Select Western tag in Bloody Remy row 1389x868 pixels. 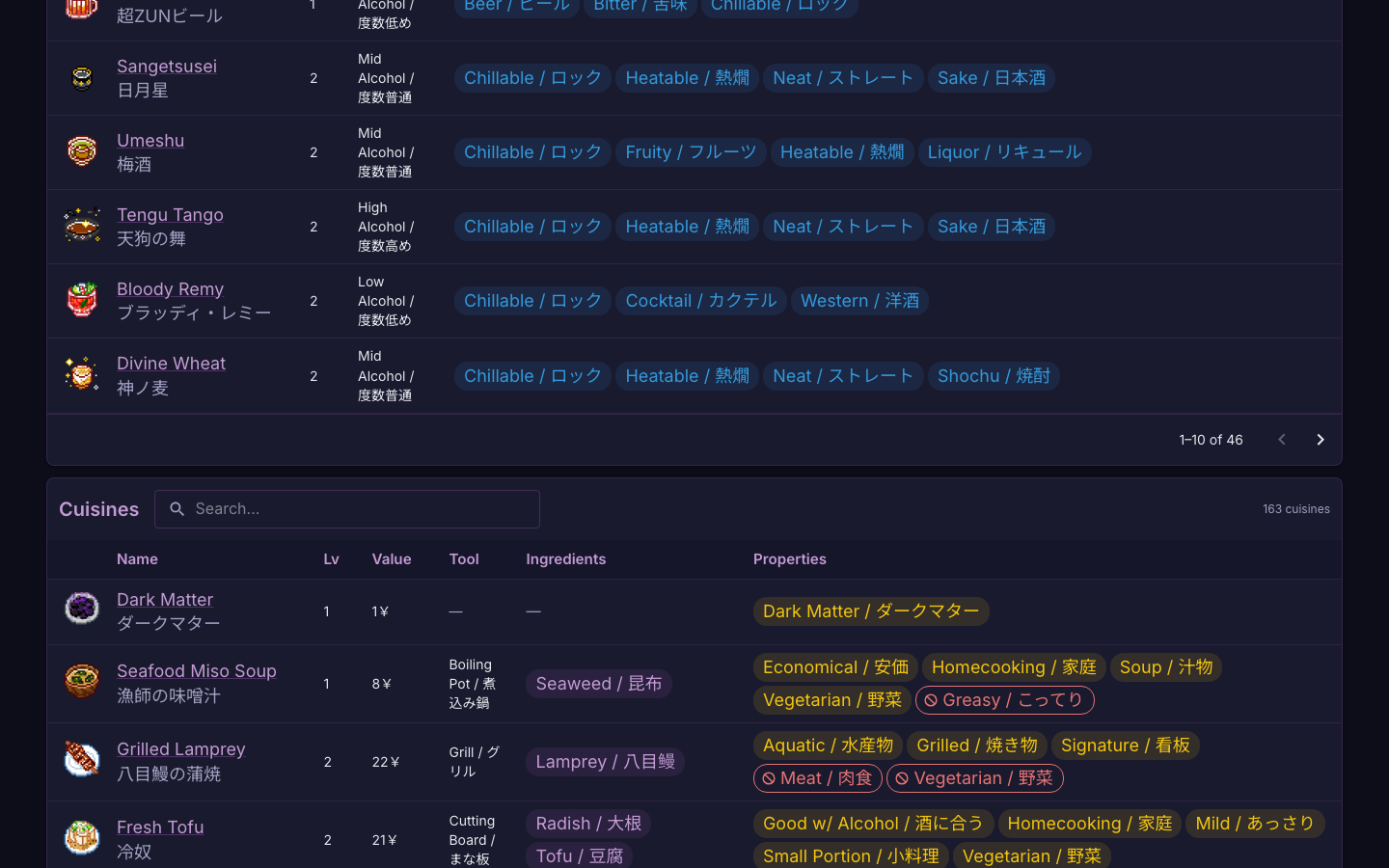(859, 301)
